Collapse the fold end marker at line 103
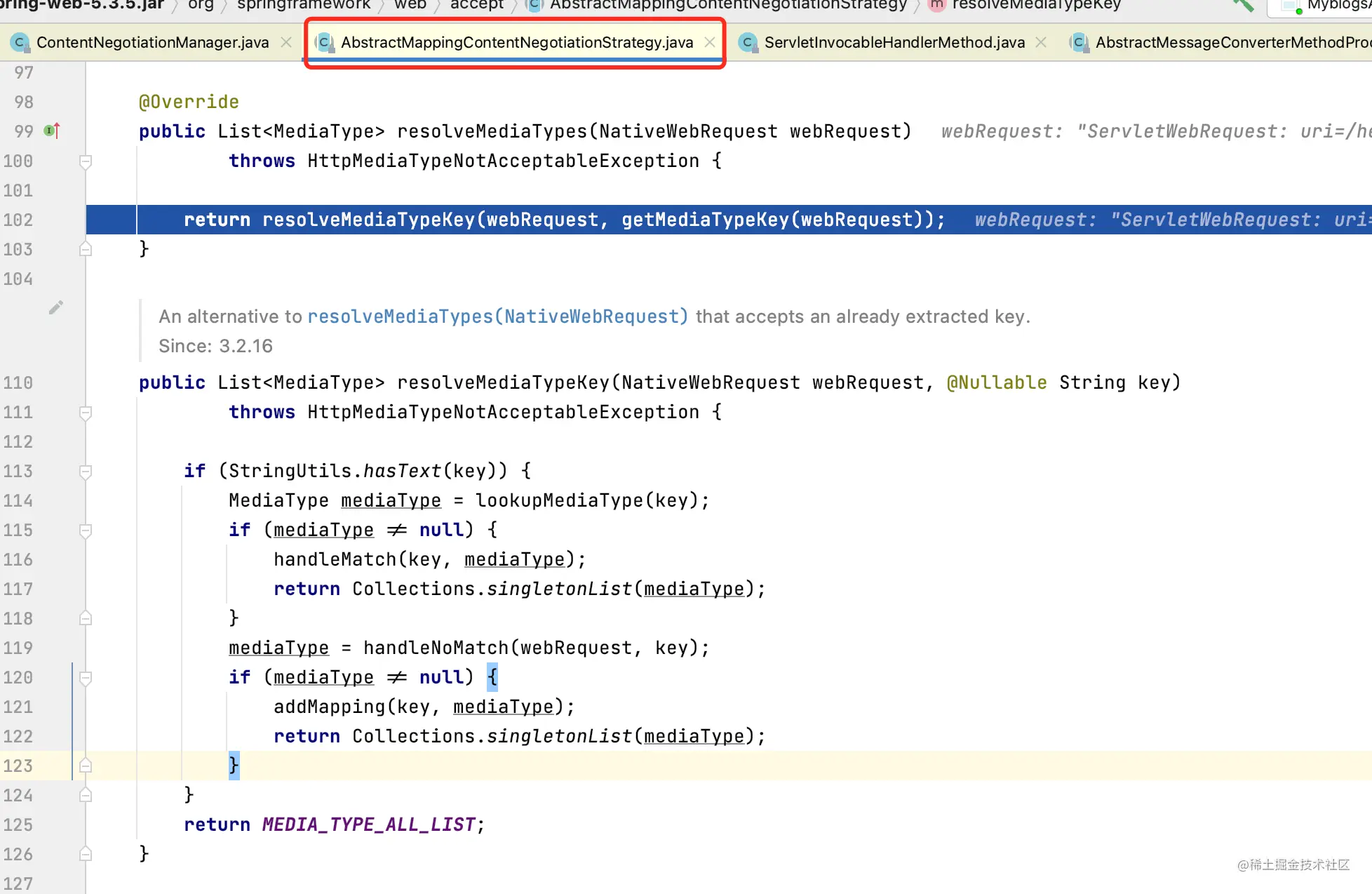The image size is (1372, 894). tap(86, 249)
